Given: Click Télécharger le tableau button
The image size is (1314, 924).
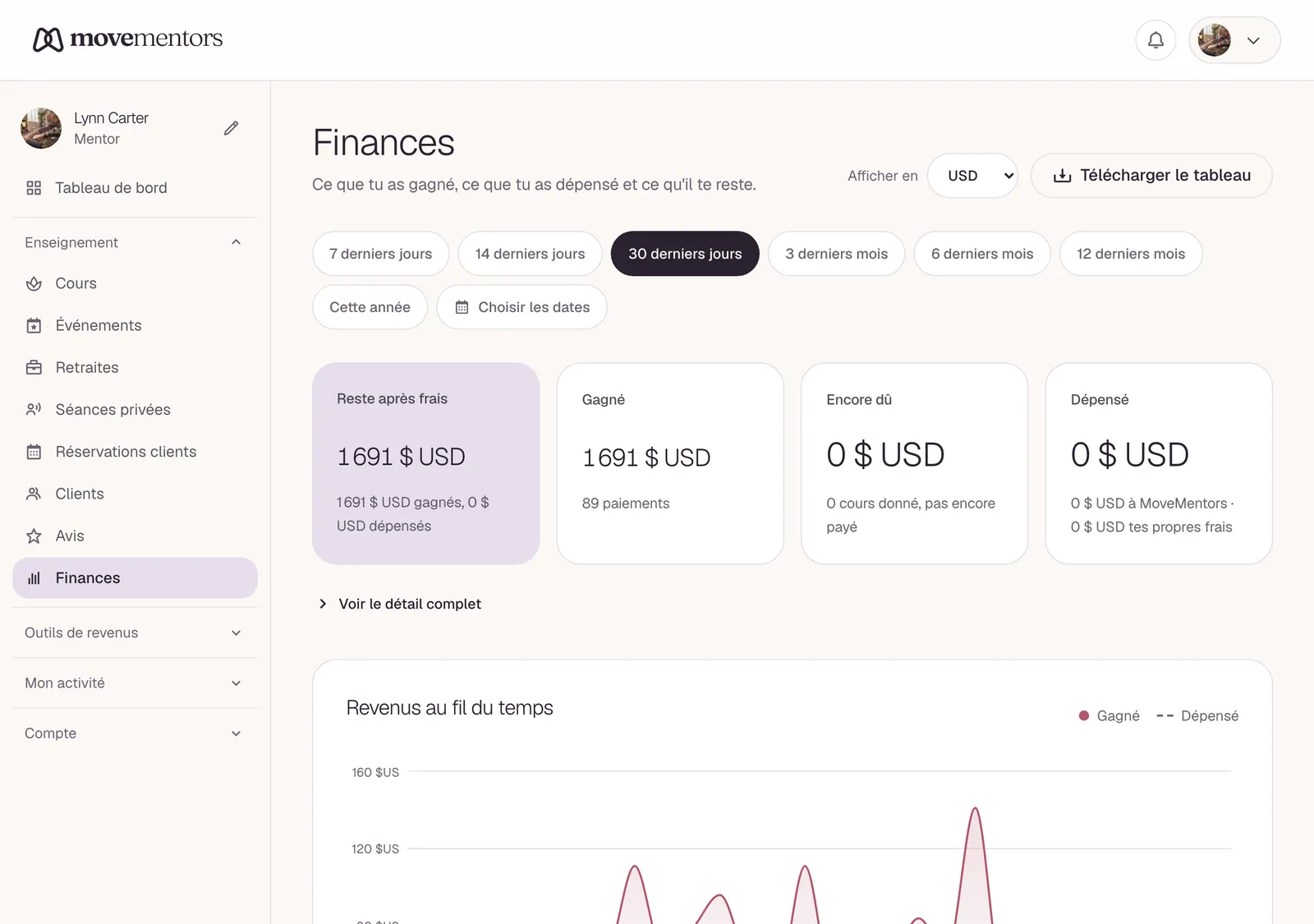Looking at the screenshot, I should click(x=1151, y=176).
